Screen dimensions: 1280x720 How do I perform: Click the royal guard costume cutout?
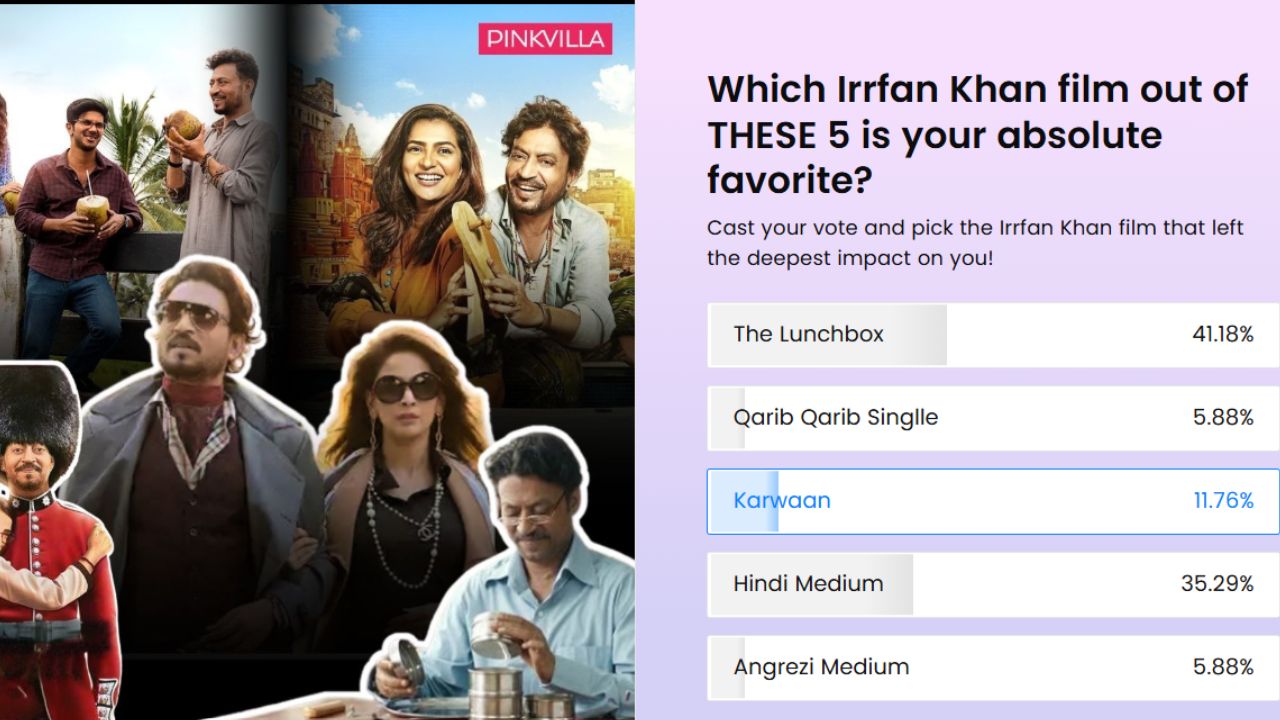pyautogui.click(x=55, y=540)
